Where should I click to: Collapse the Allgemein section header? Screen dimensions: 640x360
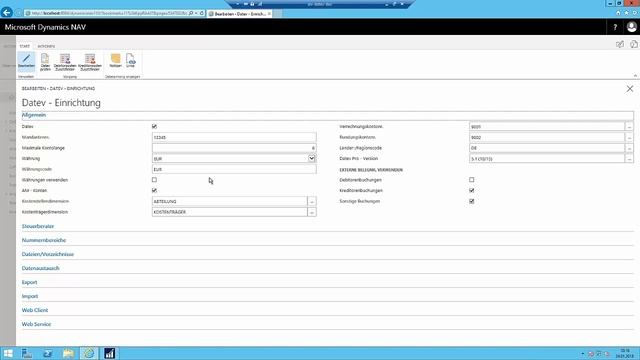click(33, 115)
